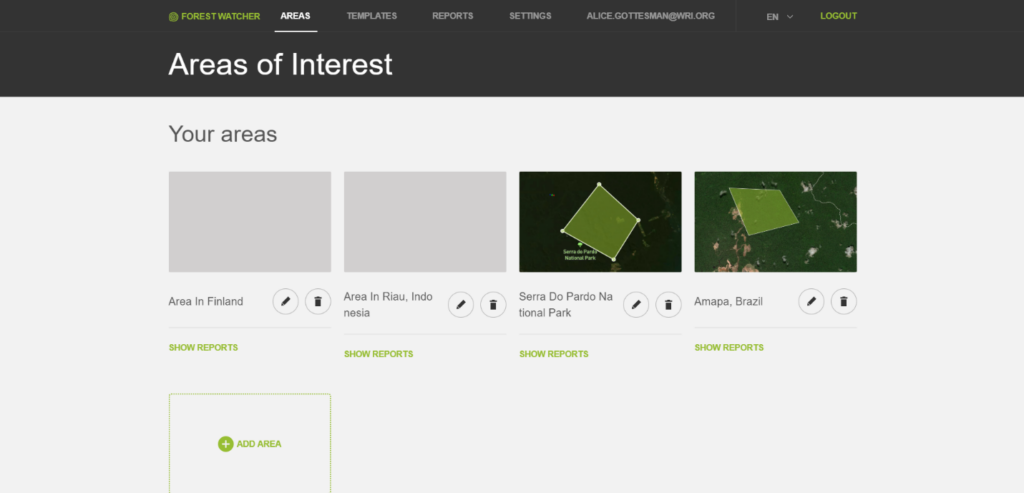Go to the Areas tab

tap(295, 16)
